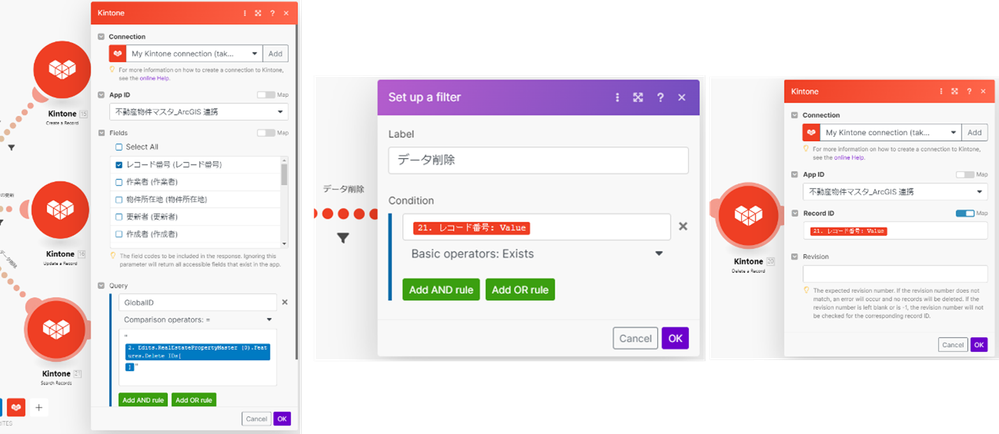Disable Record ID Map switch
Image resolution: width=999 pixels, height=434 pixels.
(x=965, y=213)
